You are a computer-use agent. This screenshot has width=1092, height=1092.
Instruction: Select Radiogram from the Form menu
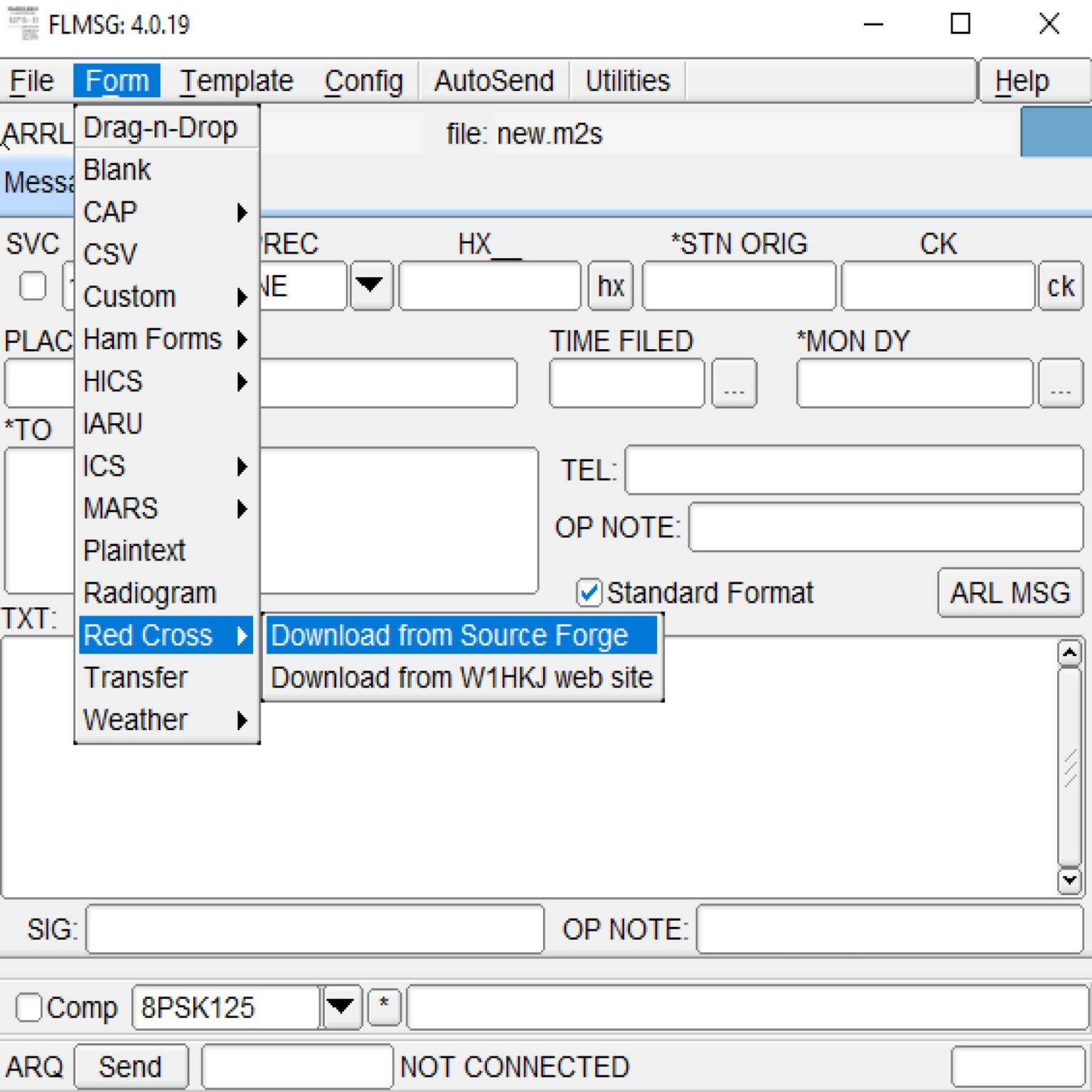pyautogui.click(x=149, y=591)
